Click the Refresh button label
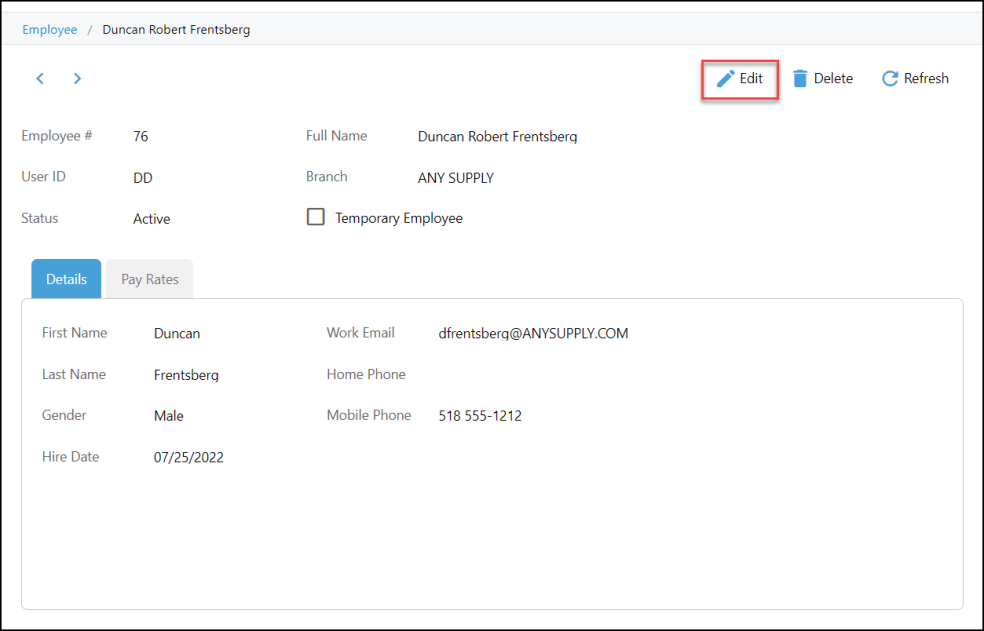 coord(926,78)
